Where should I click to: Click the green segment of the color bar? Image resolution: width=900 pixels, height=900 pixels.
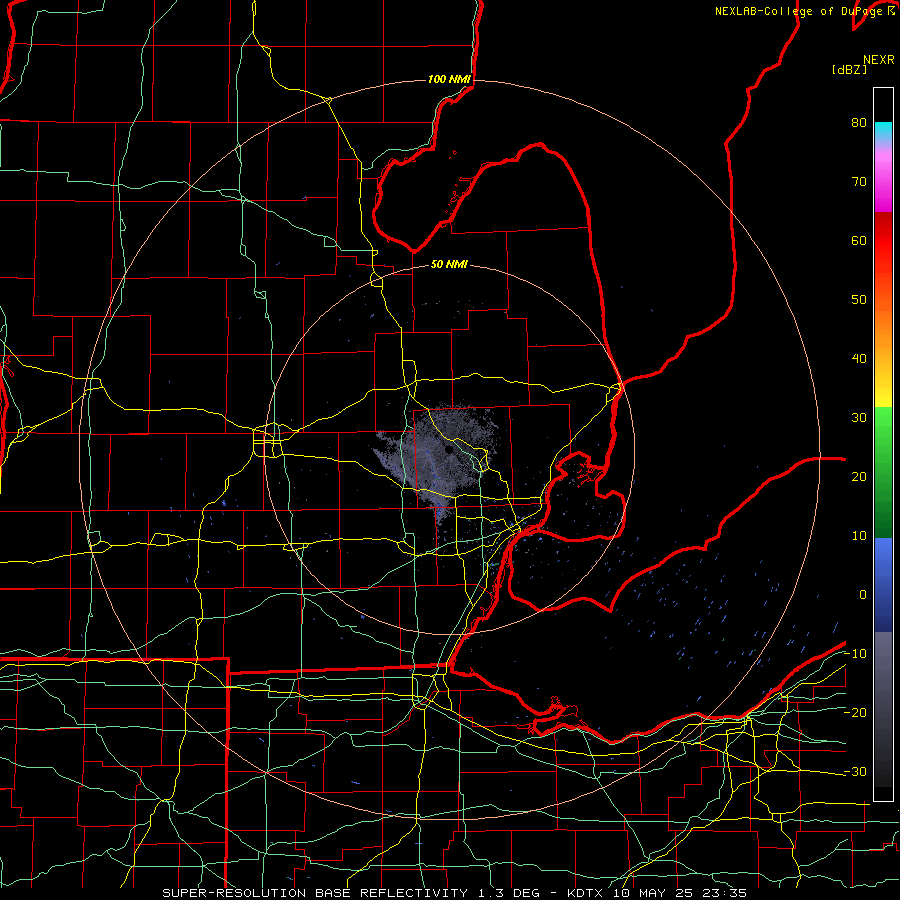pyautogui.click(x=883, y=472)
